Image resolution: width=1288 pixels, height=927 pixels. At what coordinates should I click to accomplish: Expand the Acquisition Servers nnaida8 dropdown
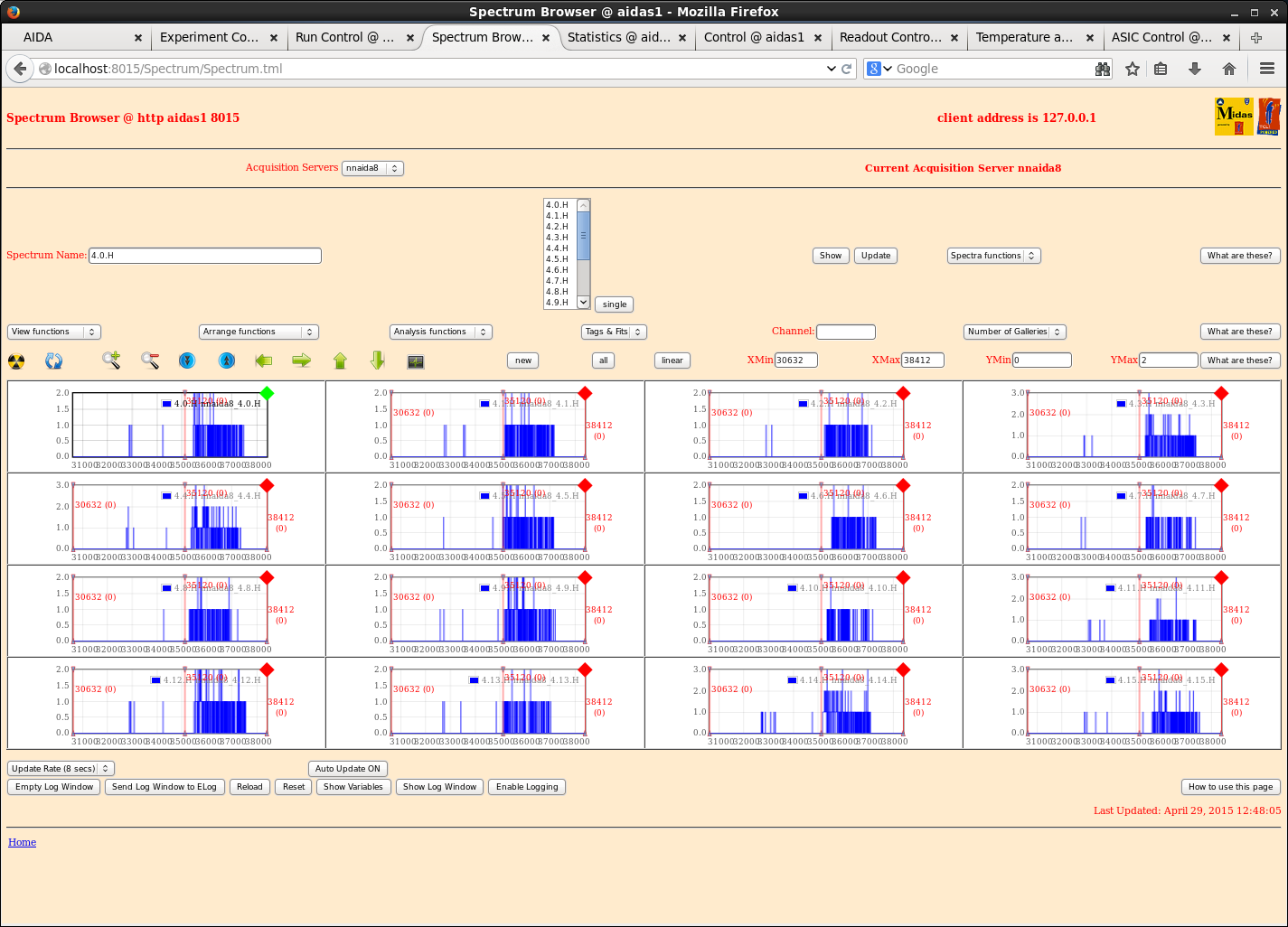[x=372, y=168]
